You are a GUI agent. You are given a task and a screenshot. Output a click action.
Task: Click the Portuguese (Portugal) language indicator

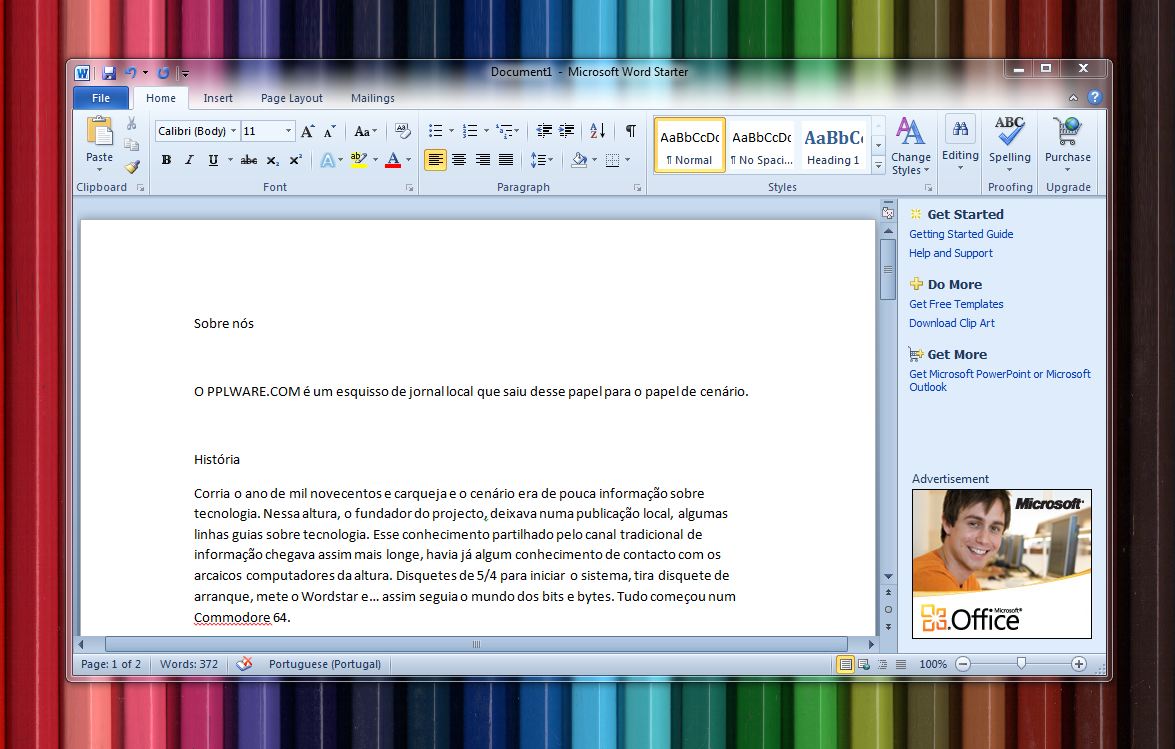[x=324, y=664]
